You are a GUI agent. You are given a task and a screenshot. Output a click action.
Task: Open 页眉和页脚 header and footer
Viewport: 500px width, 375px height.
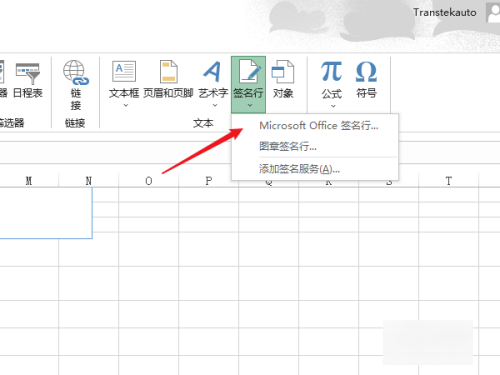point(168,71)
